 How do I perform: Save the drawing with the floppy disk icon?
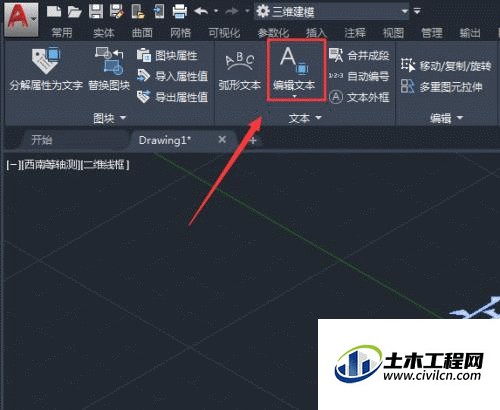coord(96,12)
